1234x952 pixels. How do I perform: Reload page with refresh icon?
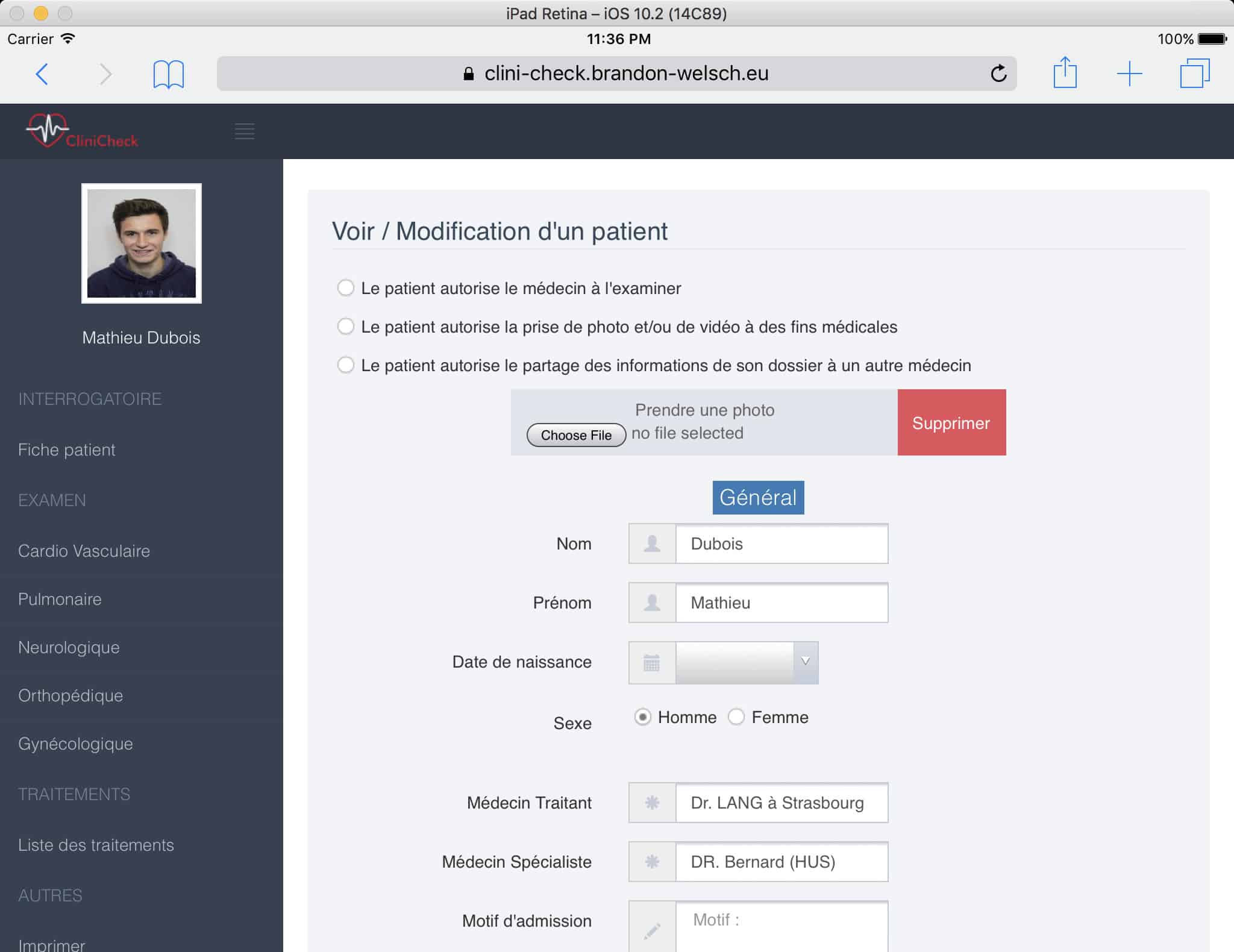[x=998, y=74]
